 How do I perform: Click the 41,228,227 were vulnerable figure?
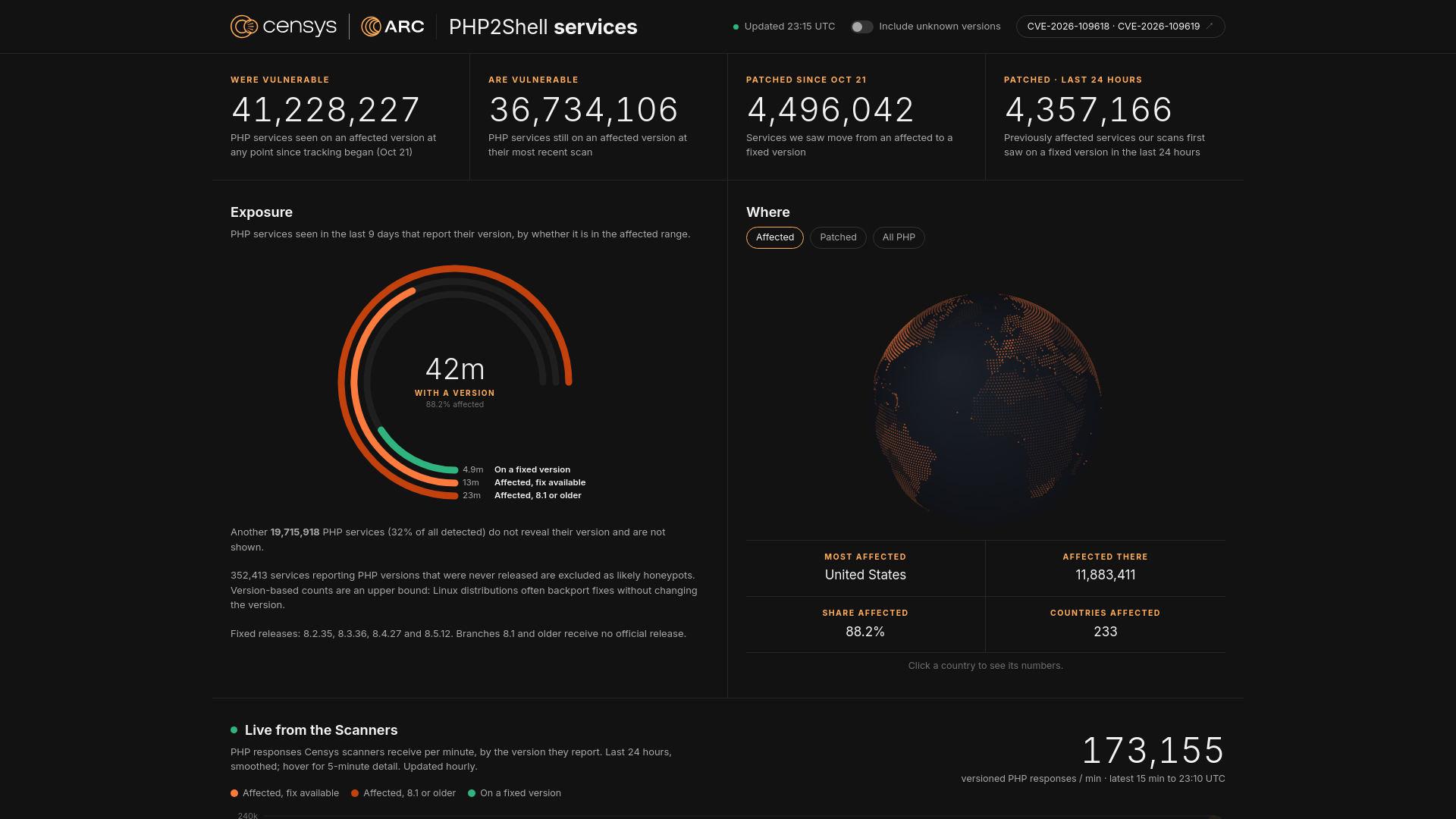325,110
